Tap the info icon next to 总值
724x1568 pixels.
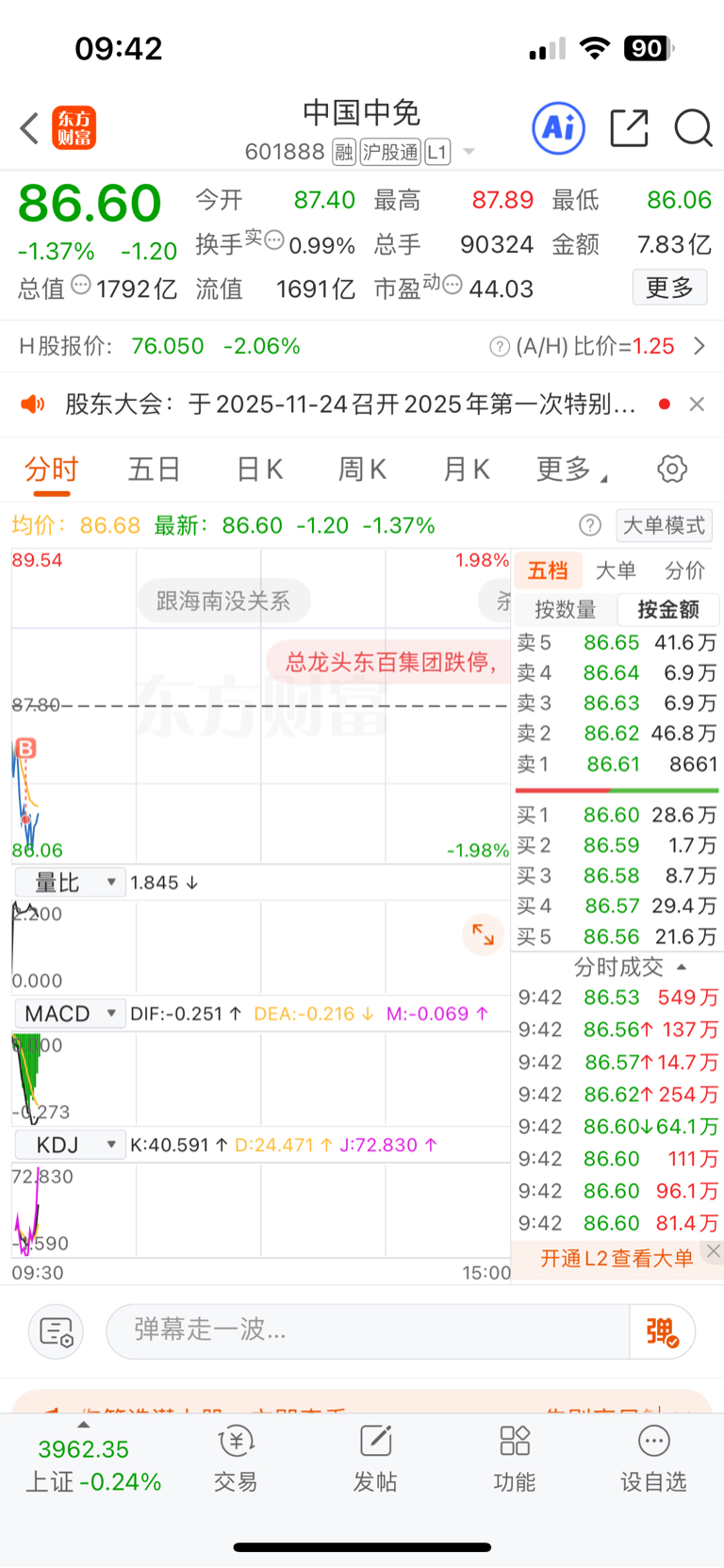point(81,285)
